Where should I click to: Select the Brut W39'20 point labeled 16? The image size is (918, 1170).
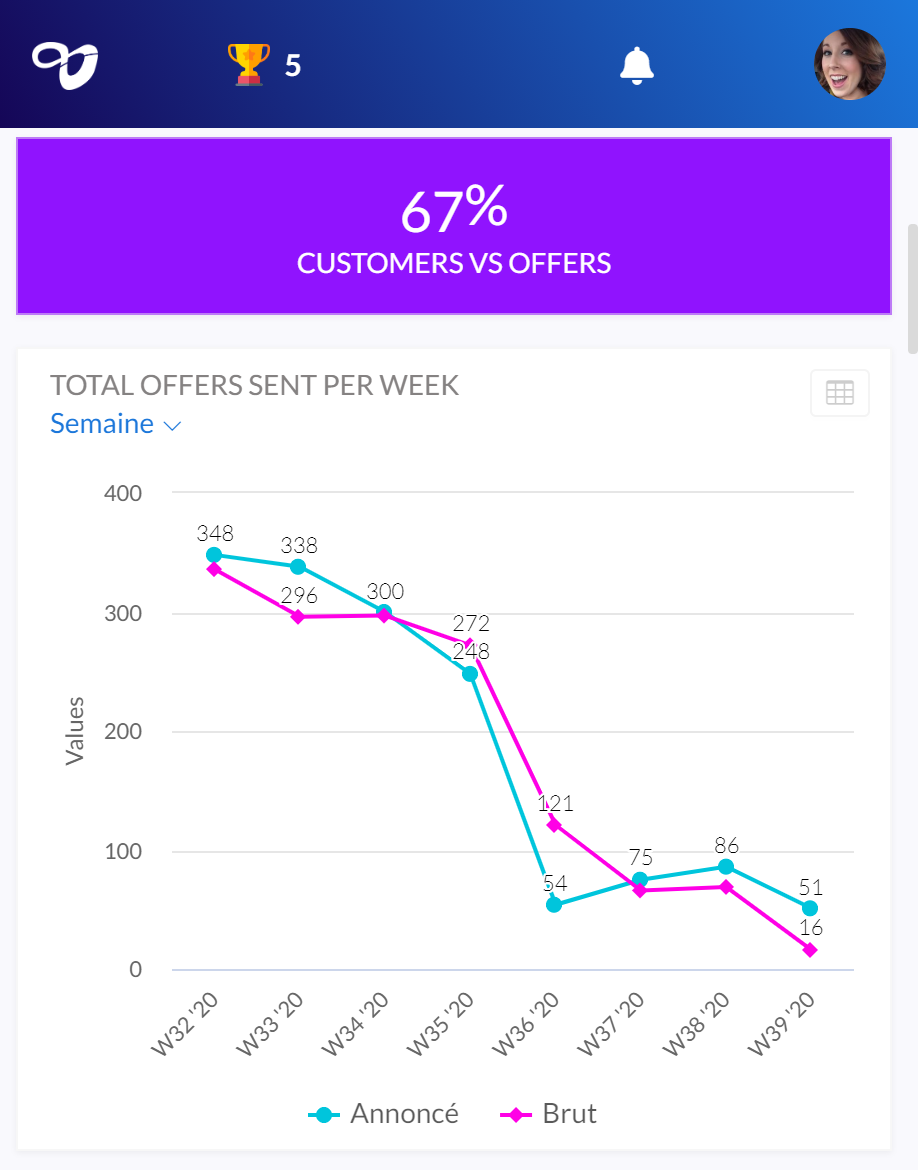[810, 950]
